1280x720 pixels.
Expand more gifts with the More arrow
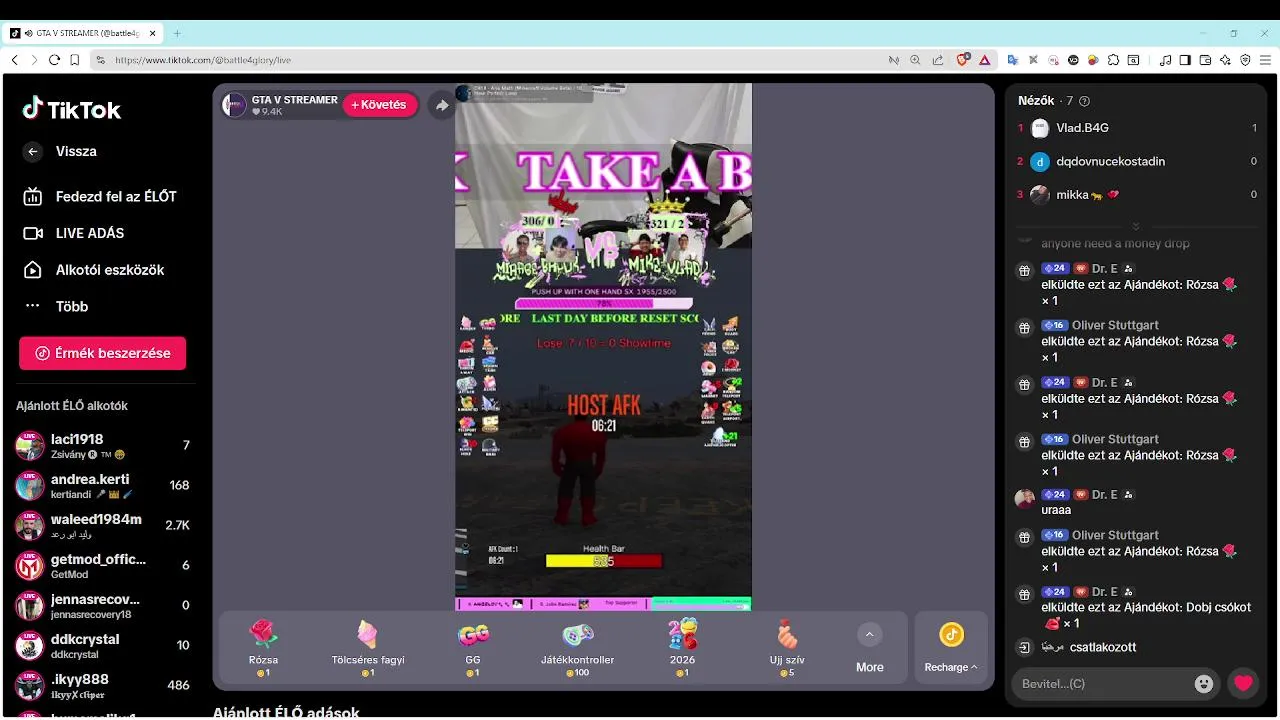click(x=869, y=635)
